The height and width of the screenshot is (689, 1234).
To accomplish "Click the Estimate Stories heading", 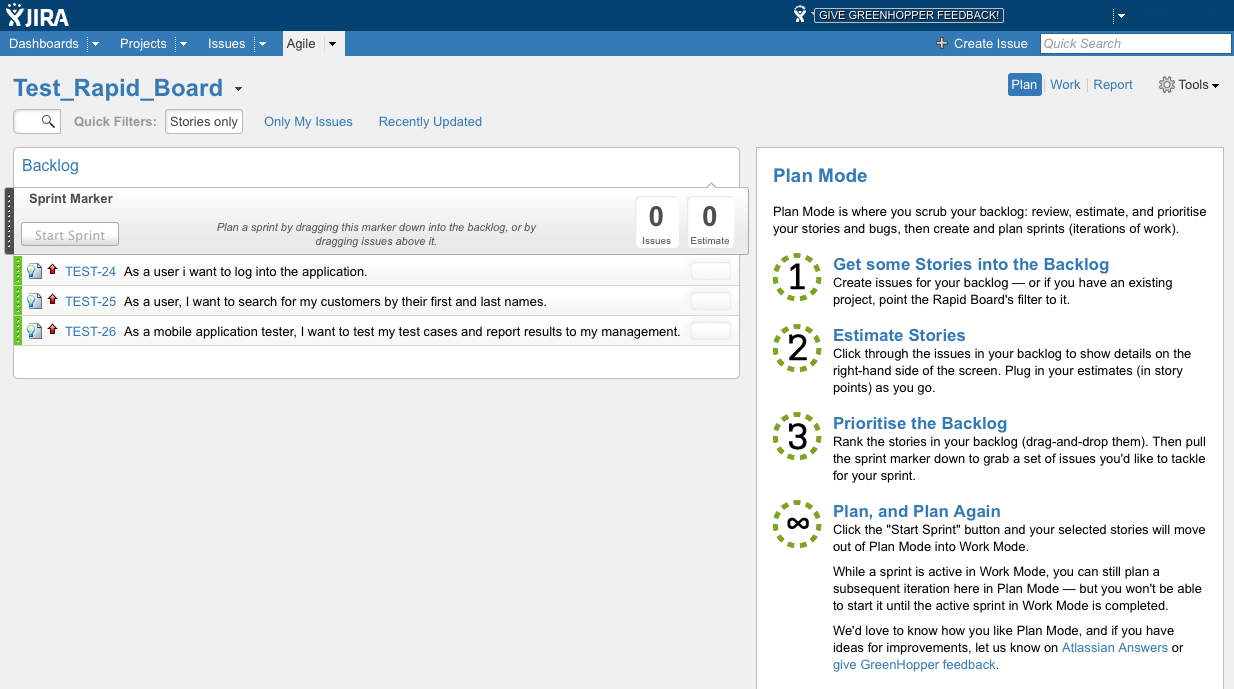I will pyautogui.click(x=899, y=335).
